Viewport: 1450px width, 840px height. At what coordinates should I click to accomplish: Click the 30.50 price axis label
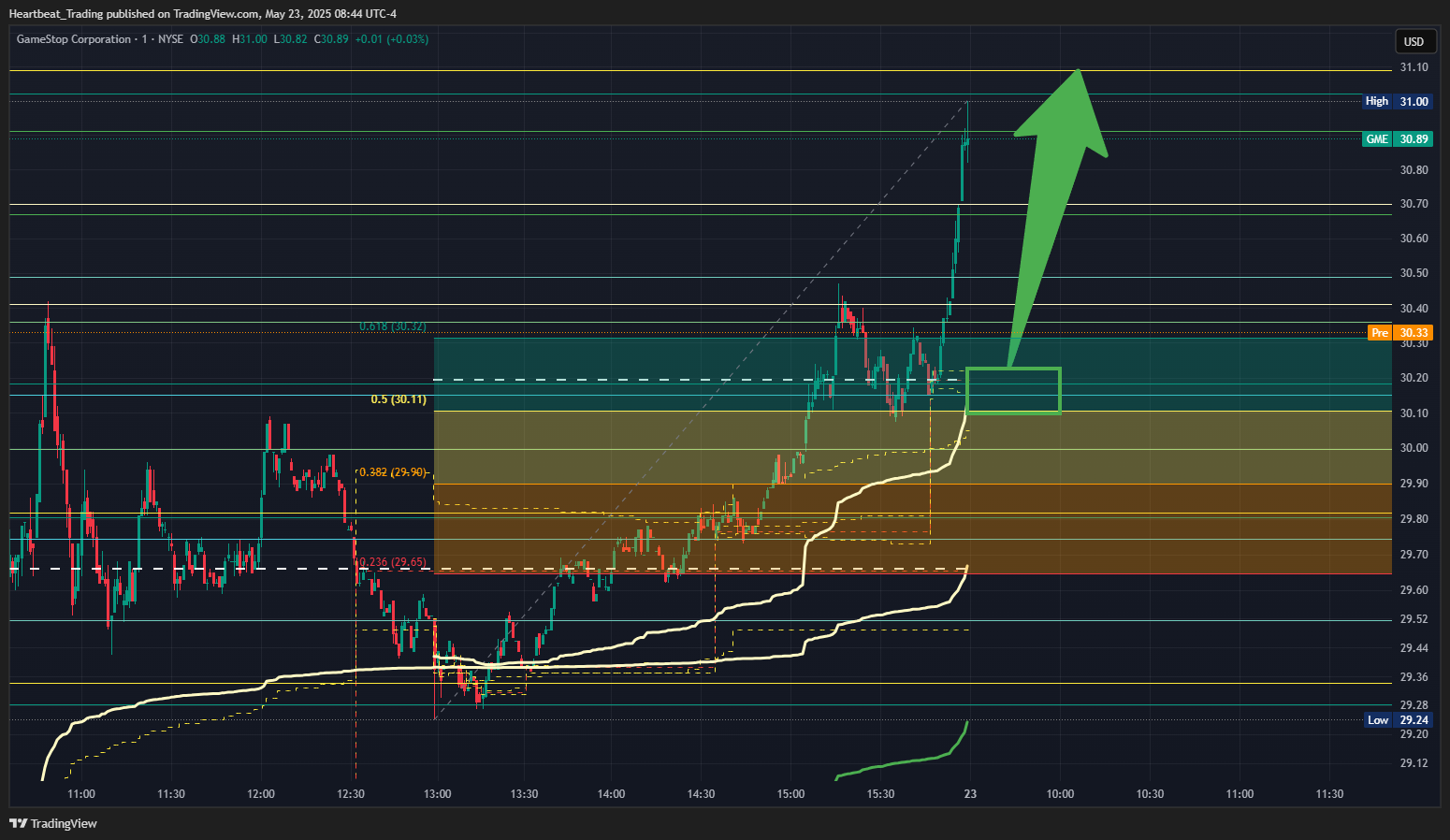[x=1414, y=273]
